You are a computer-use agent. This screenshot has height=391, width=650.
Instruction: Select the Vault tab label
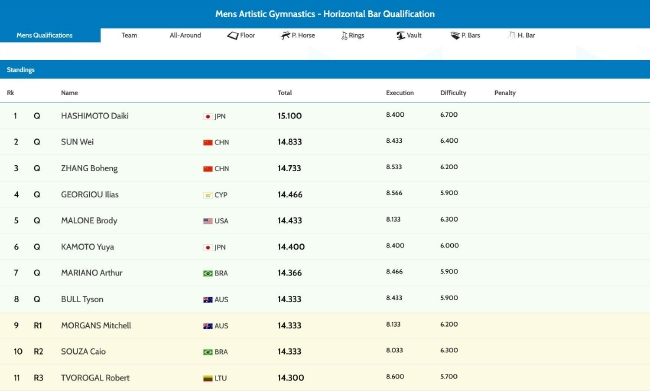[414, 35]
